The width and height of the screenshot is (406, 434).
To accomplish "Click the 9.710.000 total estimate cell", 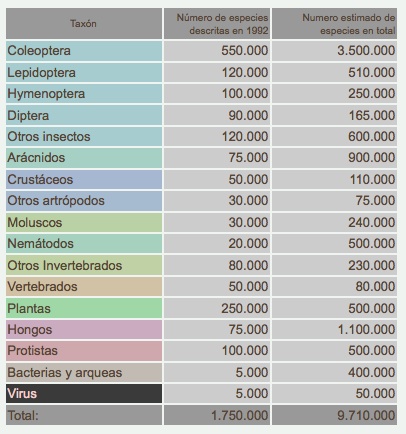I will coord(334,415).
